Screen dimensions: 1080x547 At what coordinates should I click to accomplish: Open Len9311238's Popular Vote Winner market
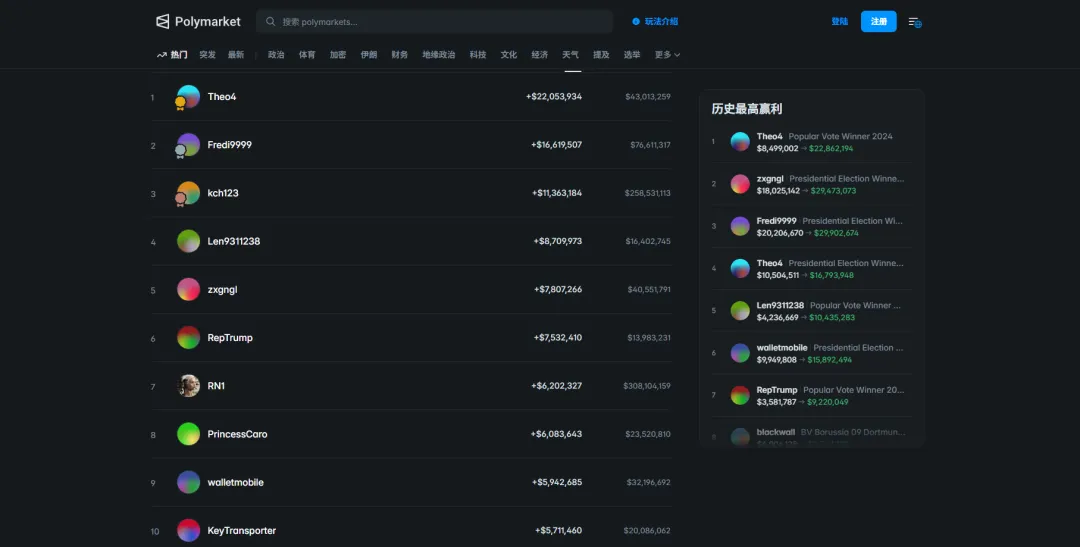(x=855, y=305)
